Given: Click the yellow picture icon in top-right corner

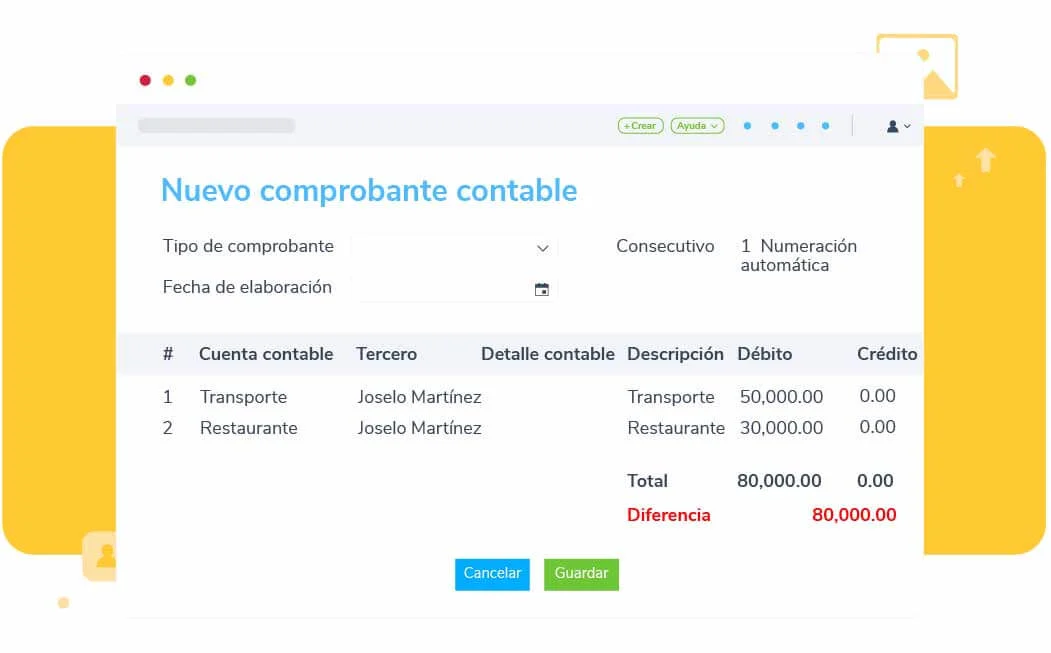Looking at the screenshot, I should coord(917,66).
